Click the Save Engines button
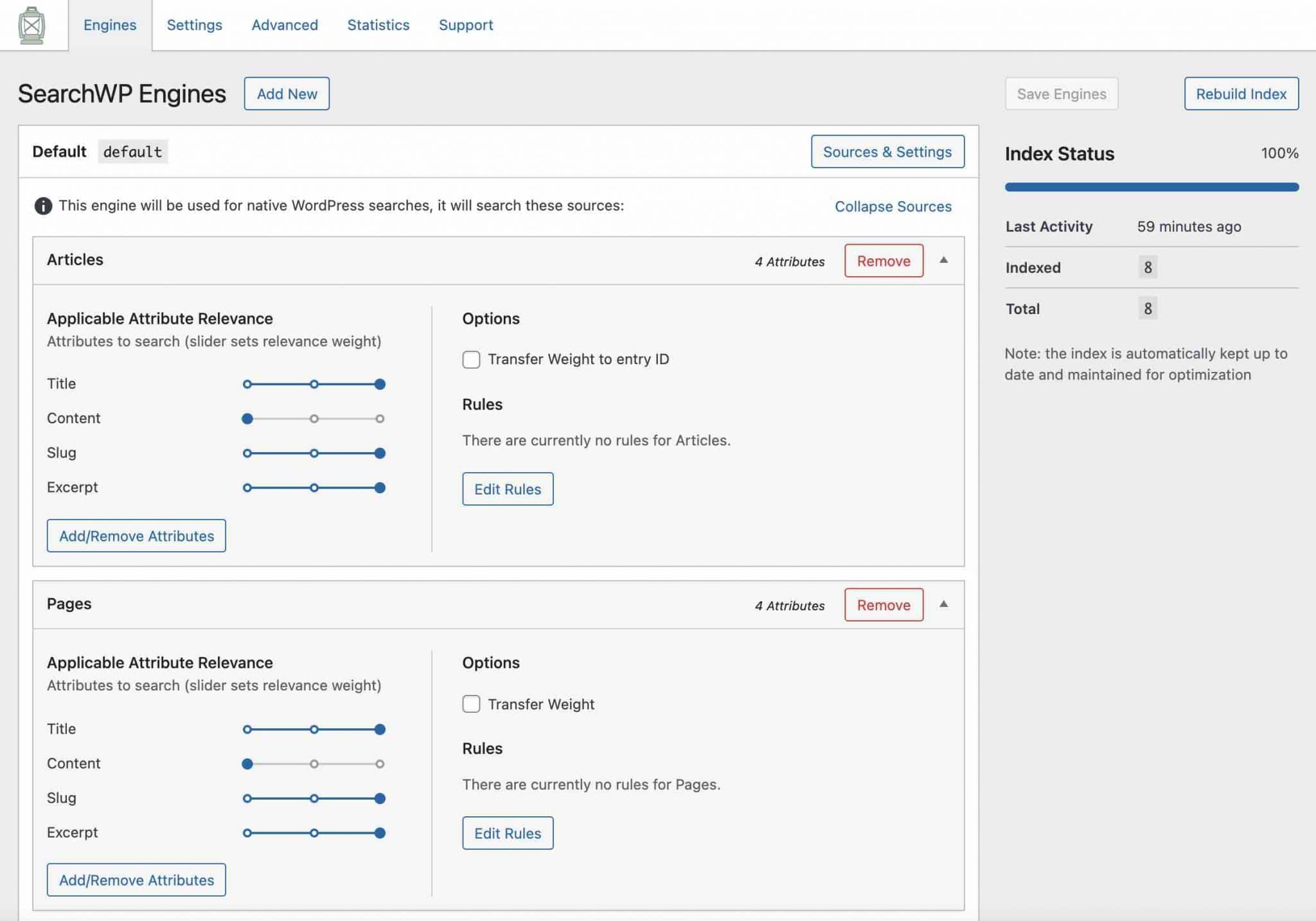The image size is (1316, 921). coord(1062,94)
